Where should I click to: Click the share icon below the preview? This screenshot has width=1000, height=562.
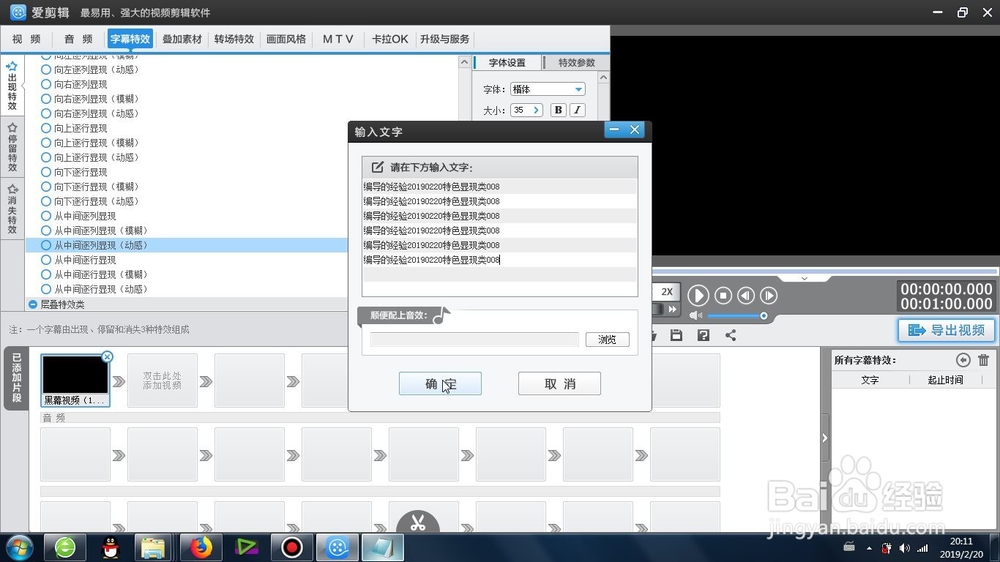pyautogui.click(x=730, y=335)
